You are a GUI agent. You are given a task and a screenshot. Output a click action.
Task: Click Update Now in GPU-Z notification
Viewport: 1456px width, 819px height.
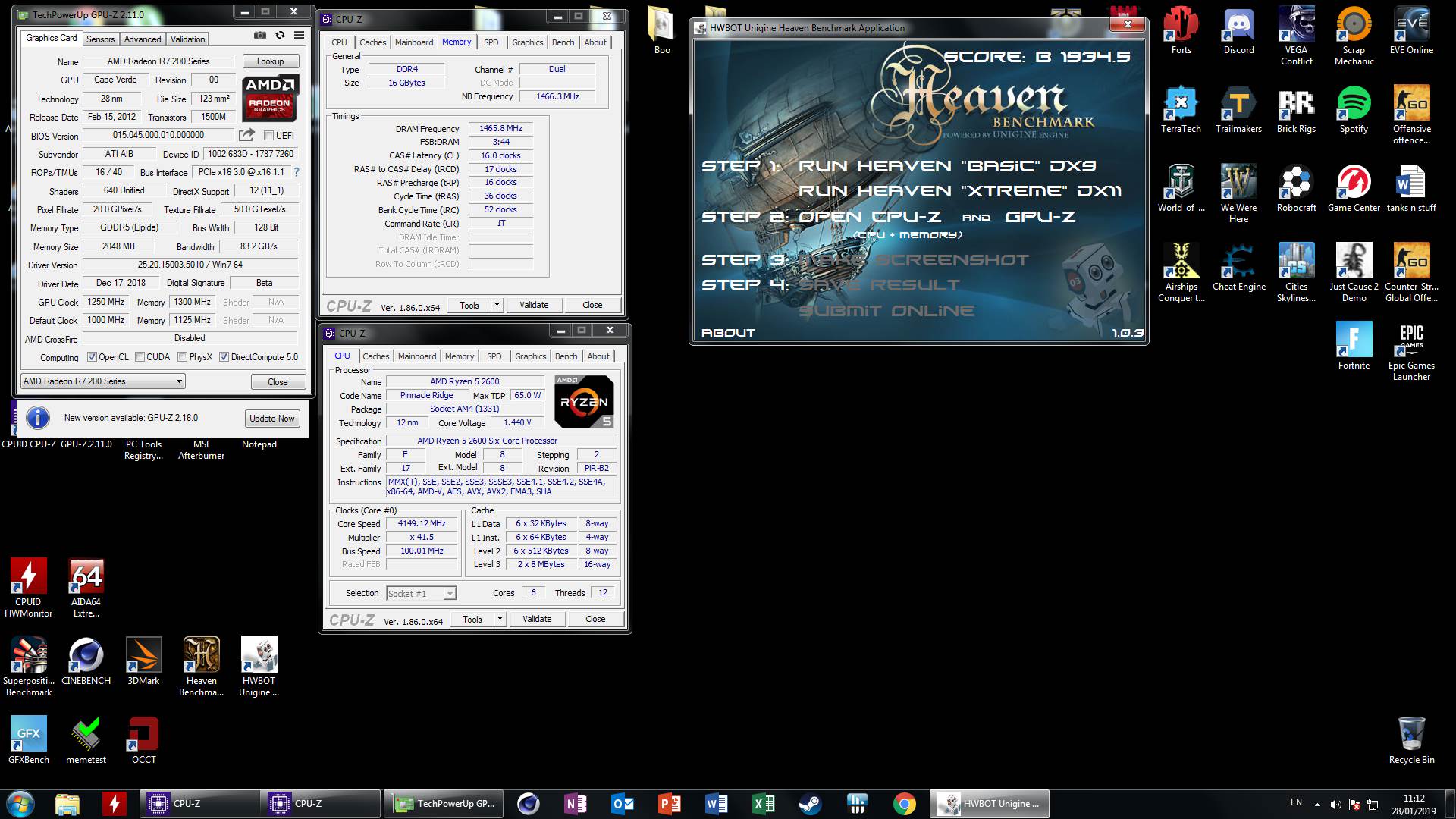point(272,419)
